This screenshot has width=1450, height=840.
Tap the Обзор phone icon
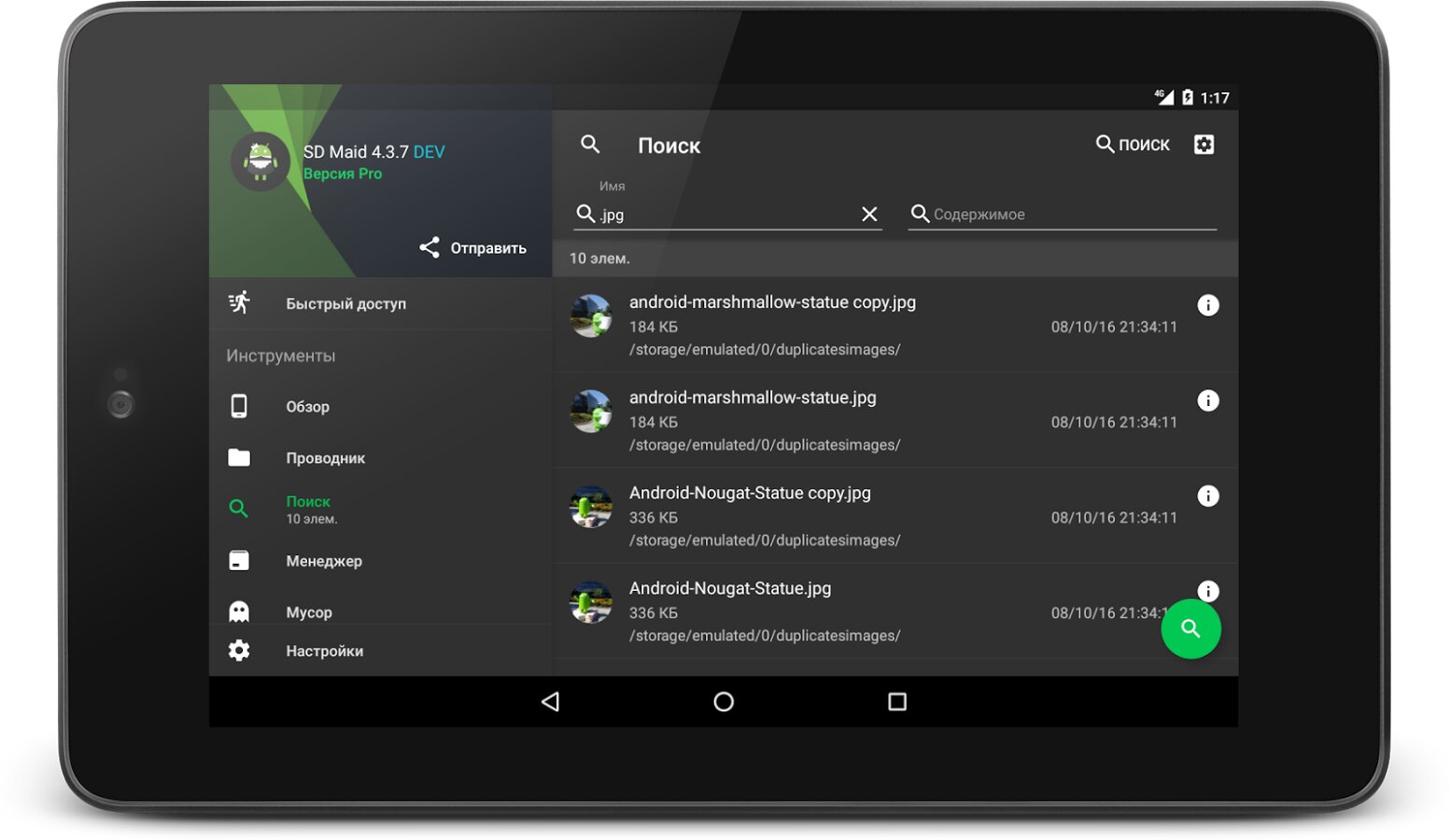(239, 406)
